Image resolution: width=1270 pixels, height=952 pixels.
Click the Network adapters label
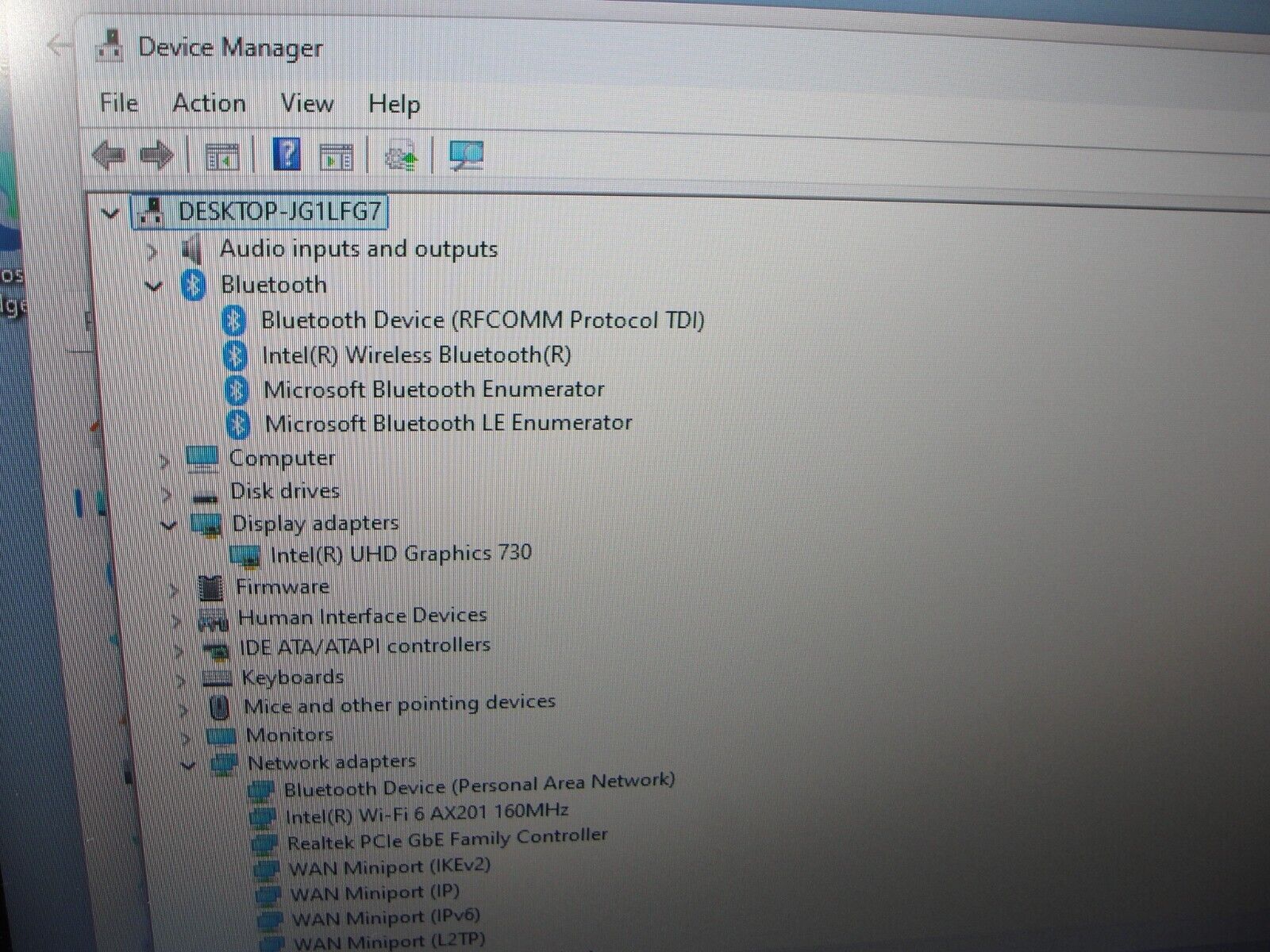pyautogui.click(x=332, y=762)
